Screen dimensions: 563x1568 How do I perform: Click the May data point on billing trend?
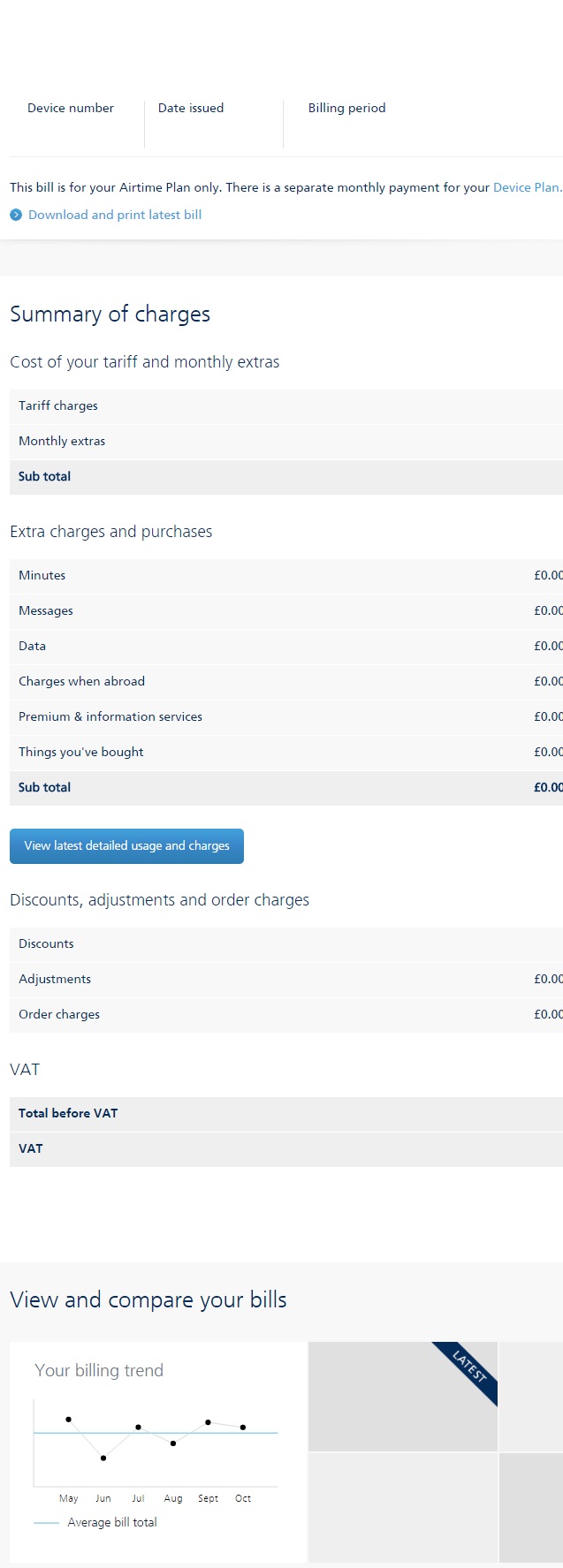click(69, 1419)
